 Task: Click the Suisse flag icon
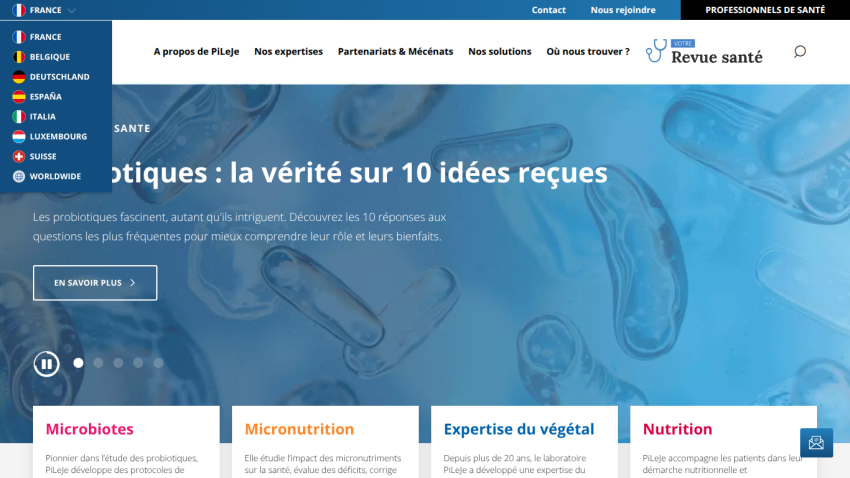click(x=19, y=157)
